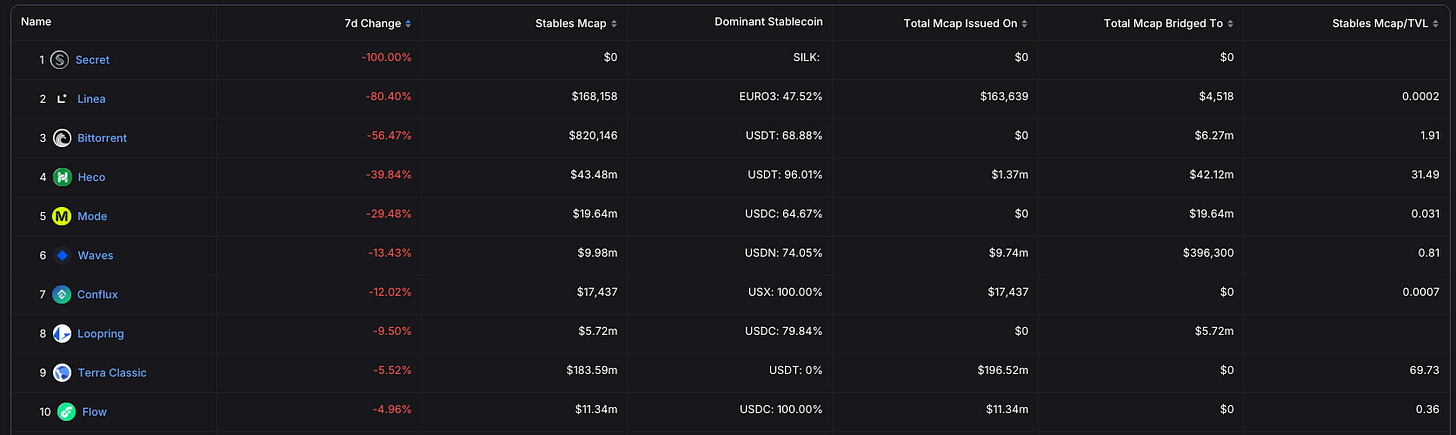The width and height of the screenshot is (1456, 435).
Task: Click the Heco chain logo icon
Action: coord(62,177)
